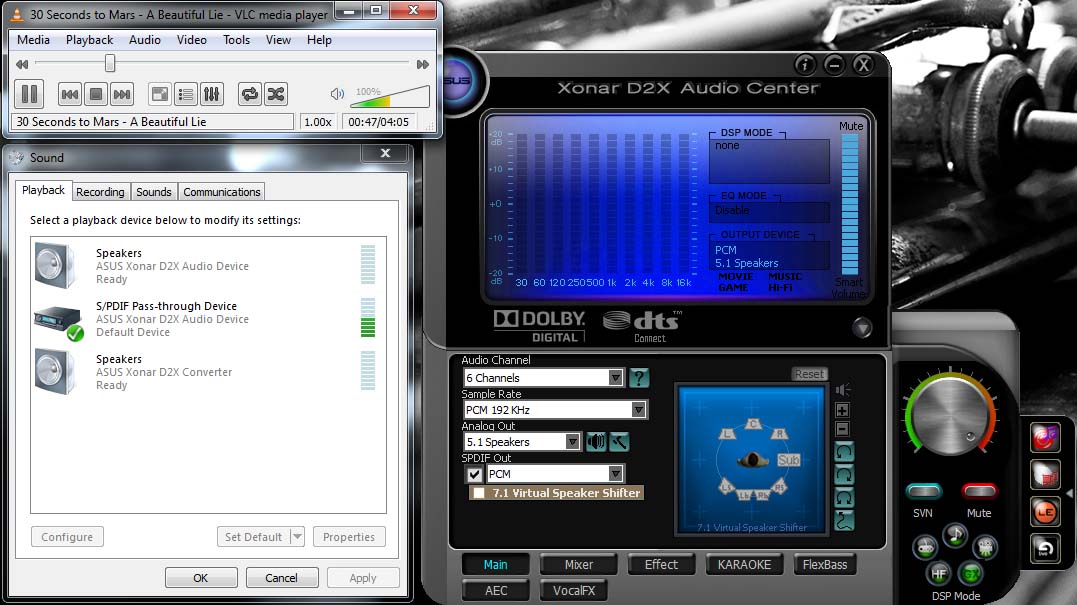Click the 1.00x playback speed indicator
Screen dimensions: 1077x605
click(x=318, y=122)
